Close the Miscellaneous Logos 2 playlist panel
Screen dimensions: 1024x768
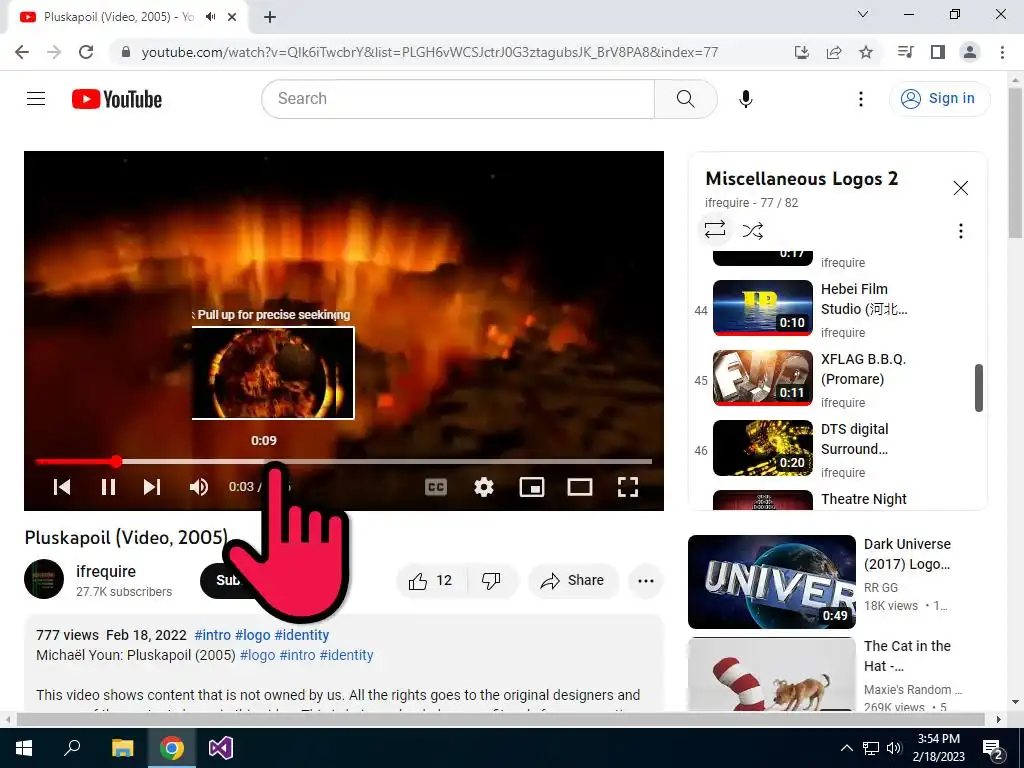click(x=960, y=188)
